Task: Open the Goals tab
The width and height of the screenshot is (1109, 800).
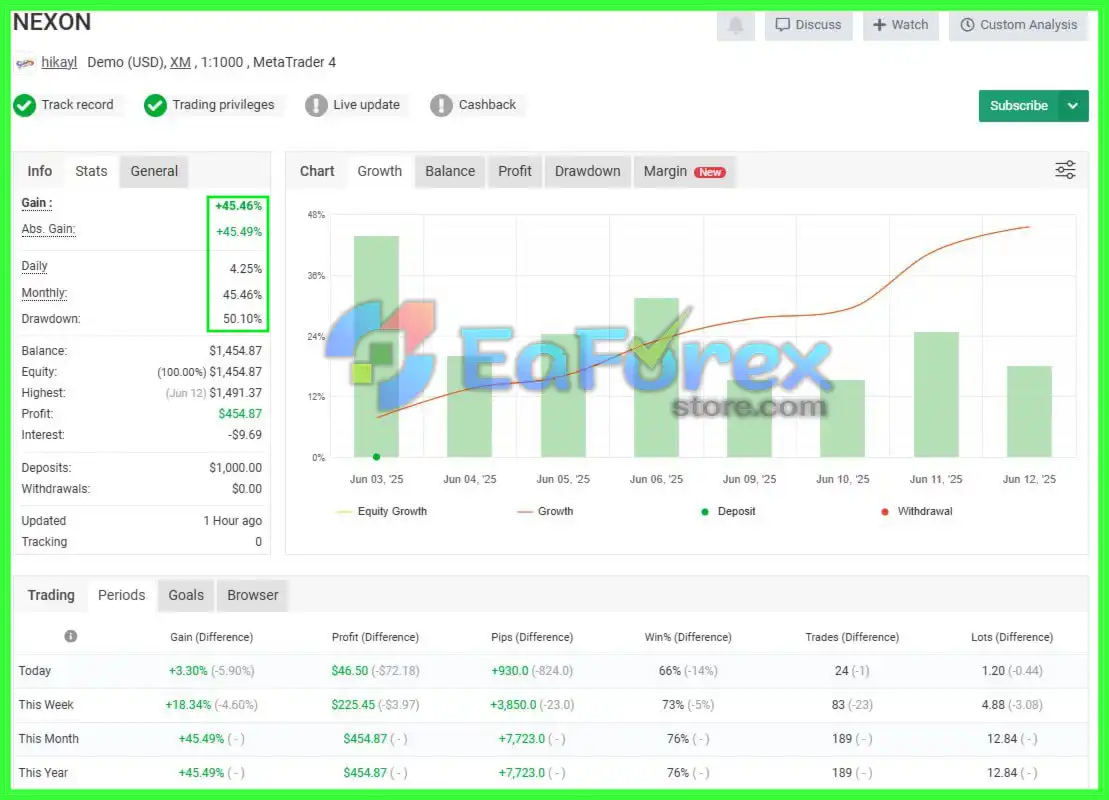Action: [186, 596]
